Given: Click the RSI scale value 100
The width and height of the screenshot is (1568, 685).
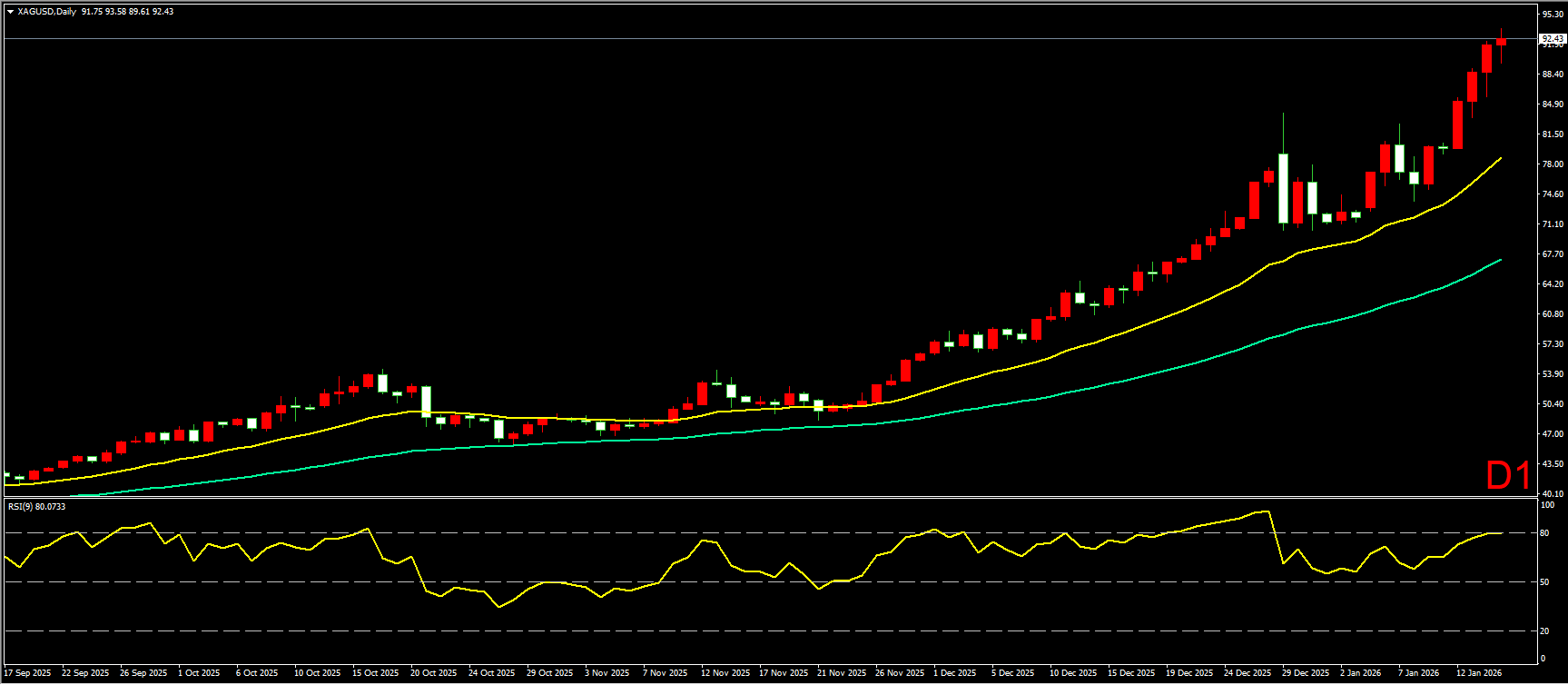Looking at the screenshot, I should pos(1548,505).
